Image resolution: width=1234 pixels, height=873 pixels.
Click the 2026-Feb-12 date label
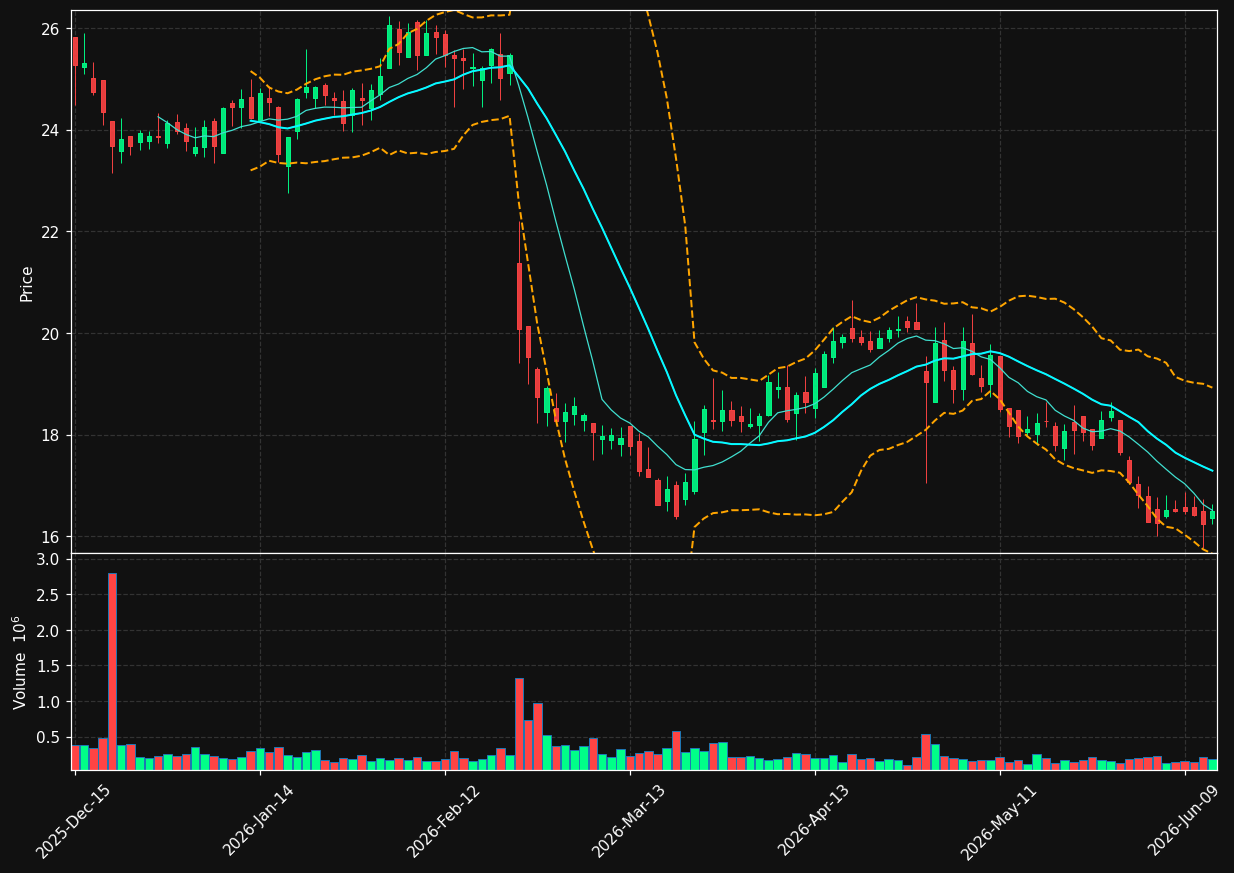point(444,821)
